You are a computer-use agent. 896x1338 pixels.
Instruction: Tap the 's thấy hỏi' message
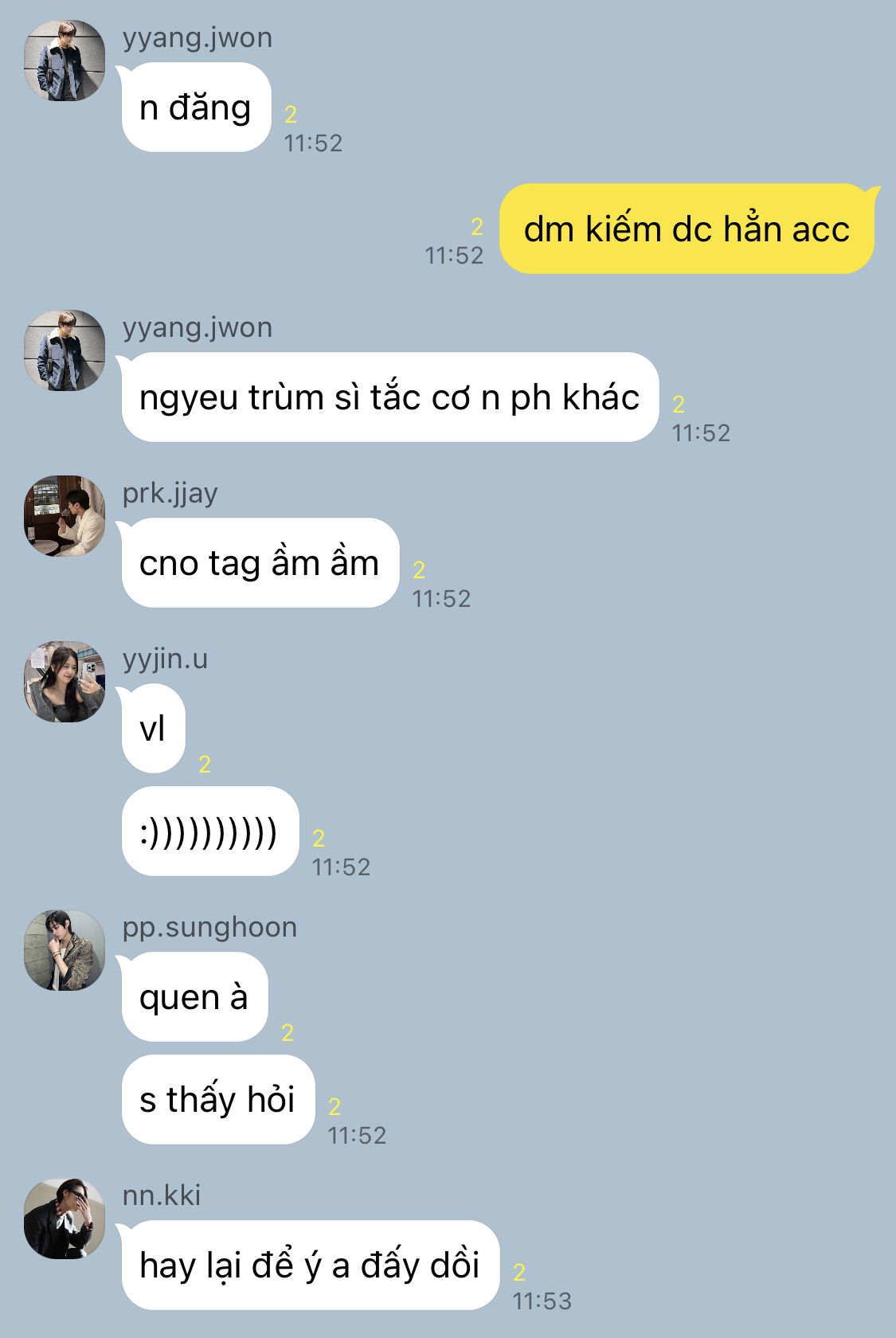217,1100
